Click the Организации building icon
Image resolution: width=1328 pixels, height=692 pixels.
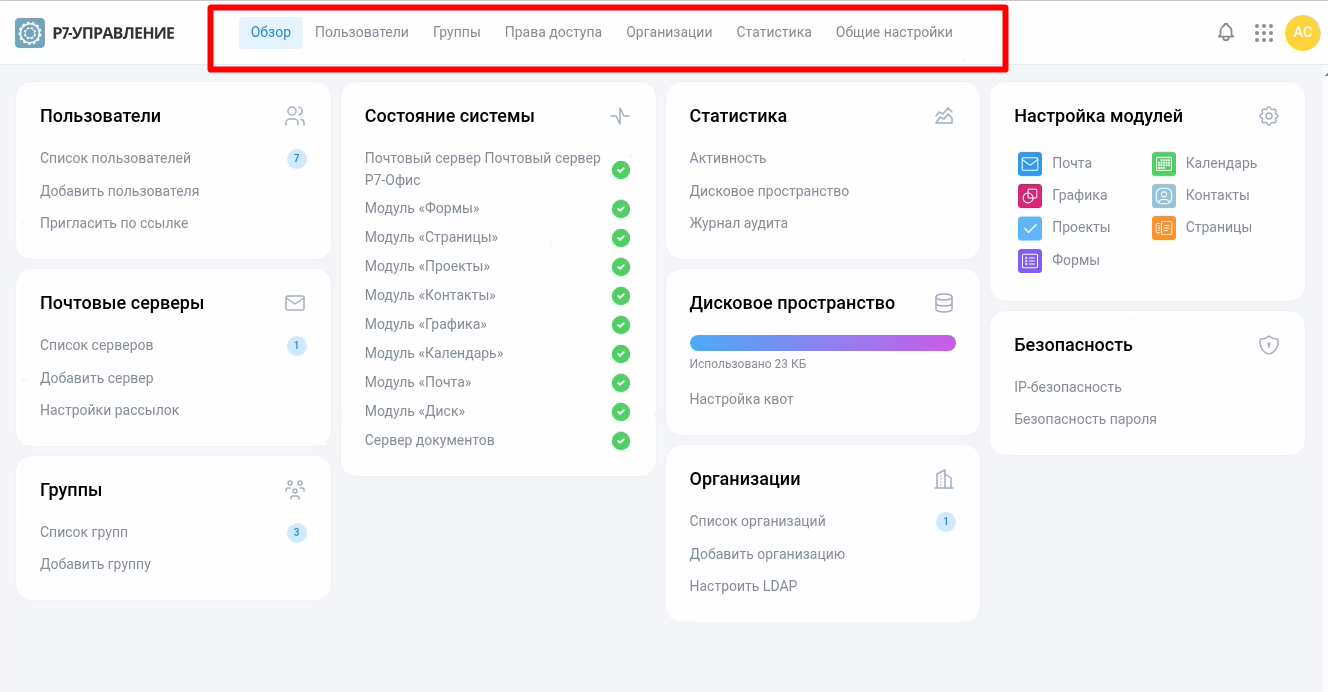pyautogui.click(x=944, y=479)
